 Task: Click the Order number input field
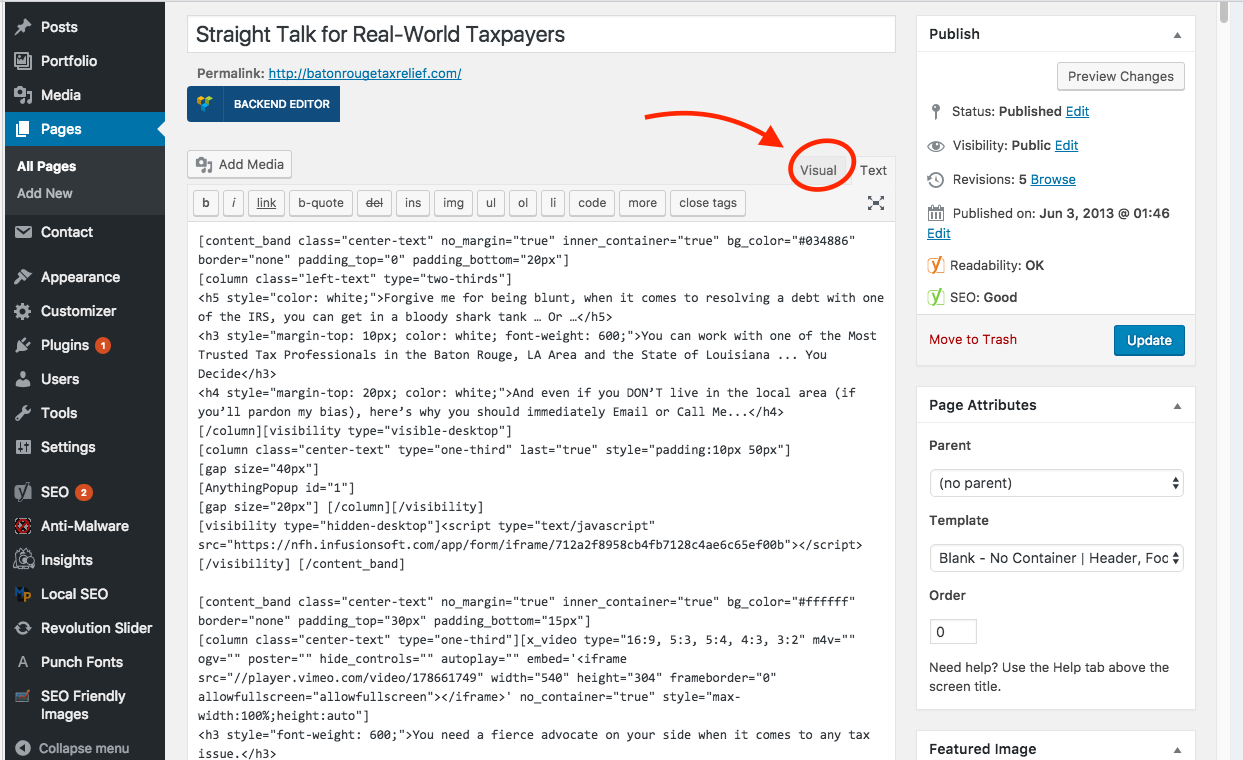coord(953,632)
